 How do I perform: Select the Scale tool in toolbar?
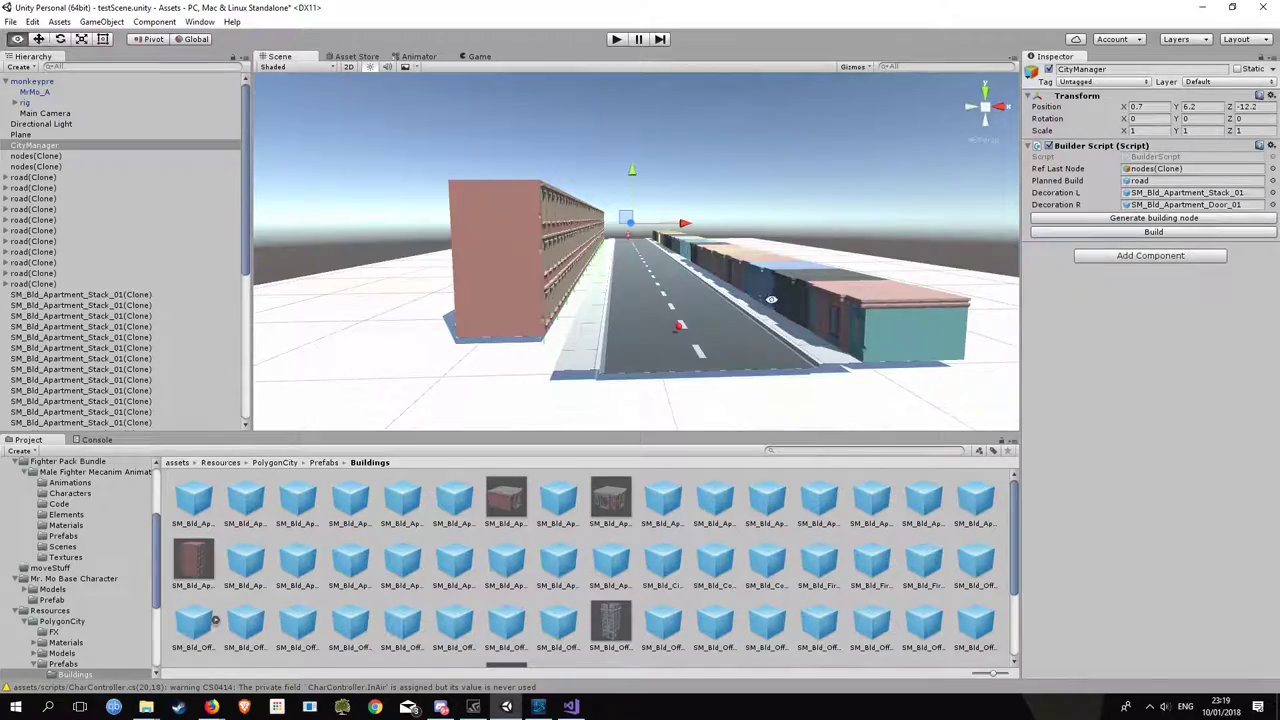(81, 39)
